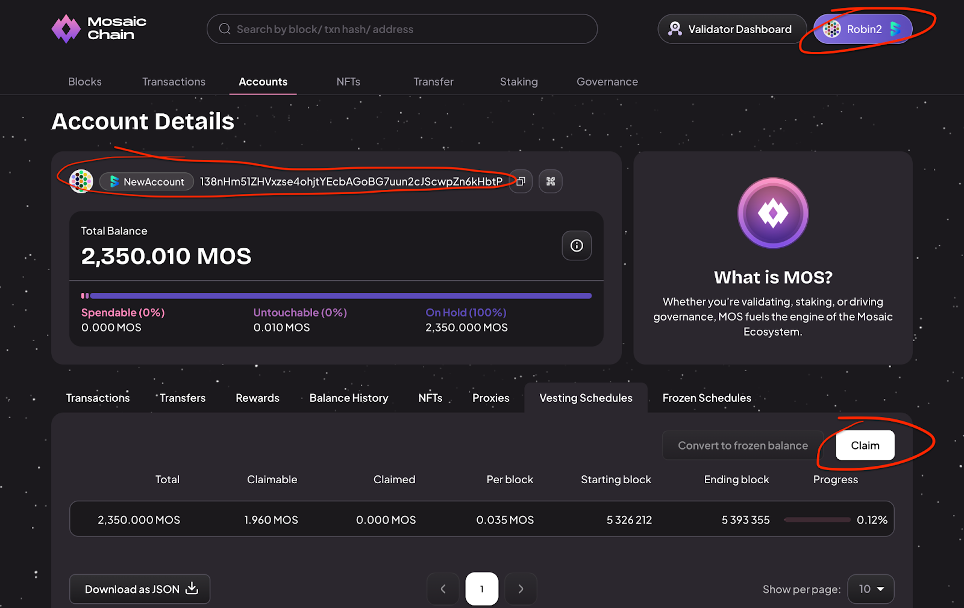Open the Robin2 wallet account menu

coord(863,29)
